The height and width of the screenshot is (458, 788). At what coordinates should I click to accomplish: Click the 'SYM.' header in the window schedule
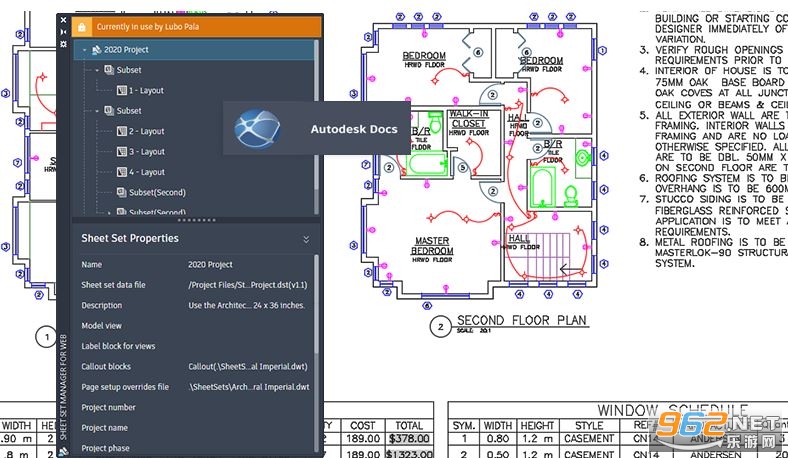[463, 426]
